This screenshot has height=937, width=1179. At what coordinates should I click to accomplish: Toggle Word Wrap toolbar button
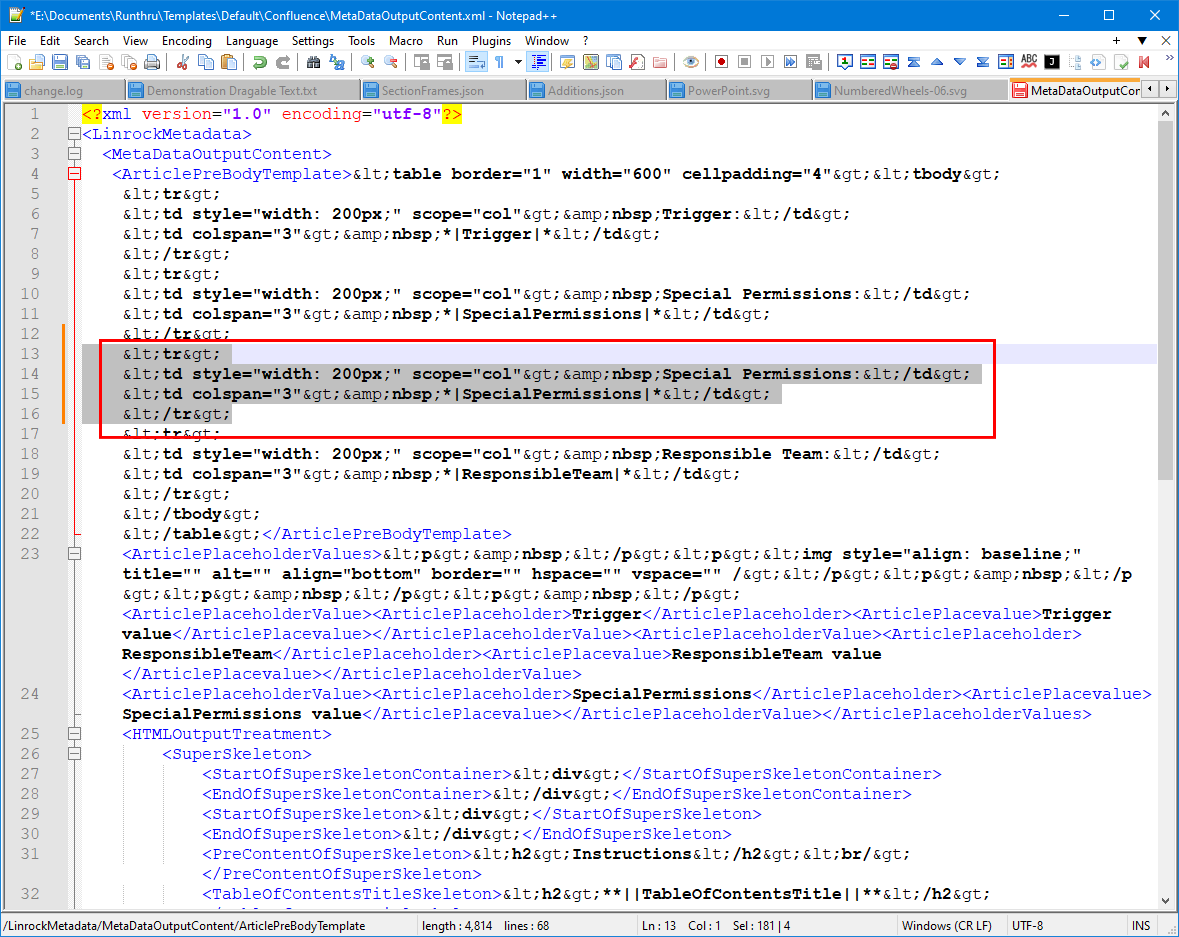point(476,62)
